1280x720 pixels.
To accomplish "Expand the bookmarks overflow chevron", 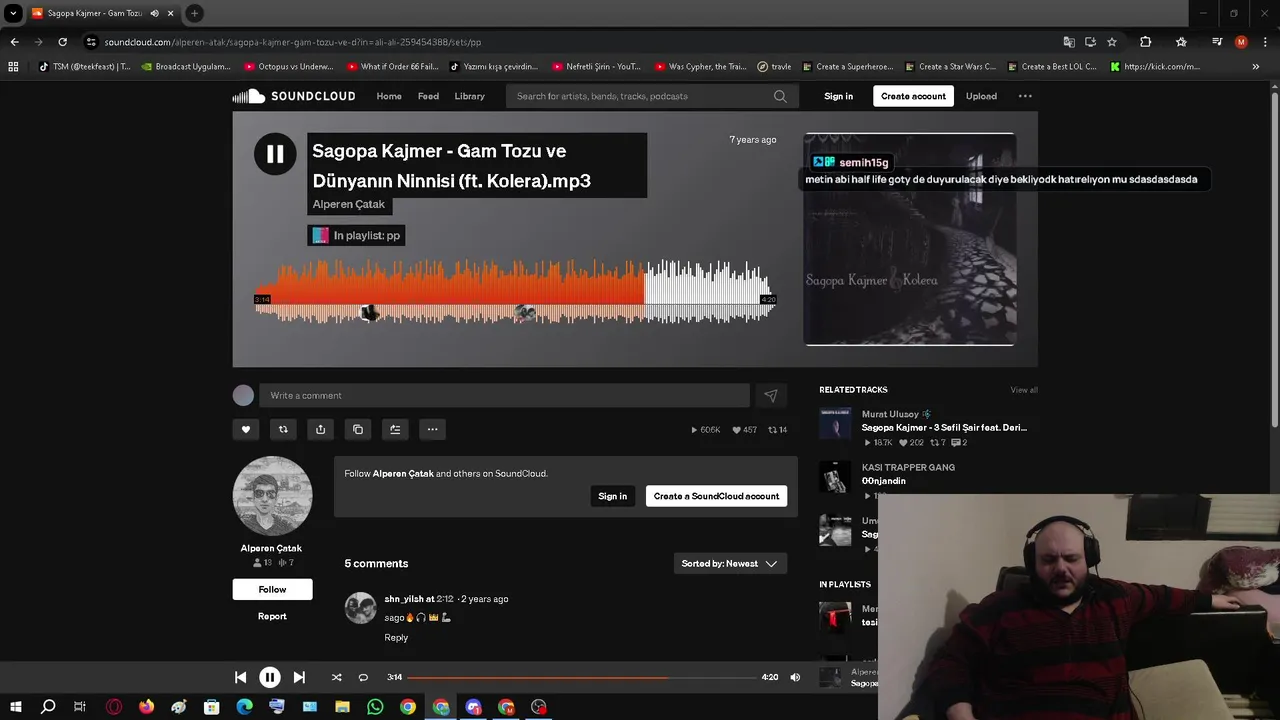I will tap(1255, 67).
